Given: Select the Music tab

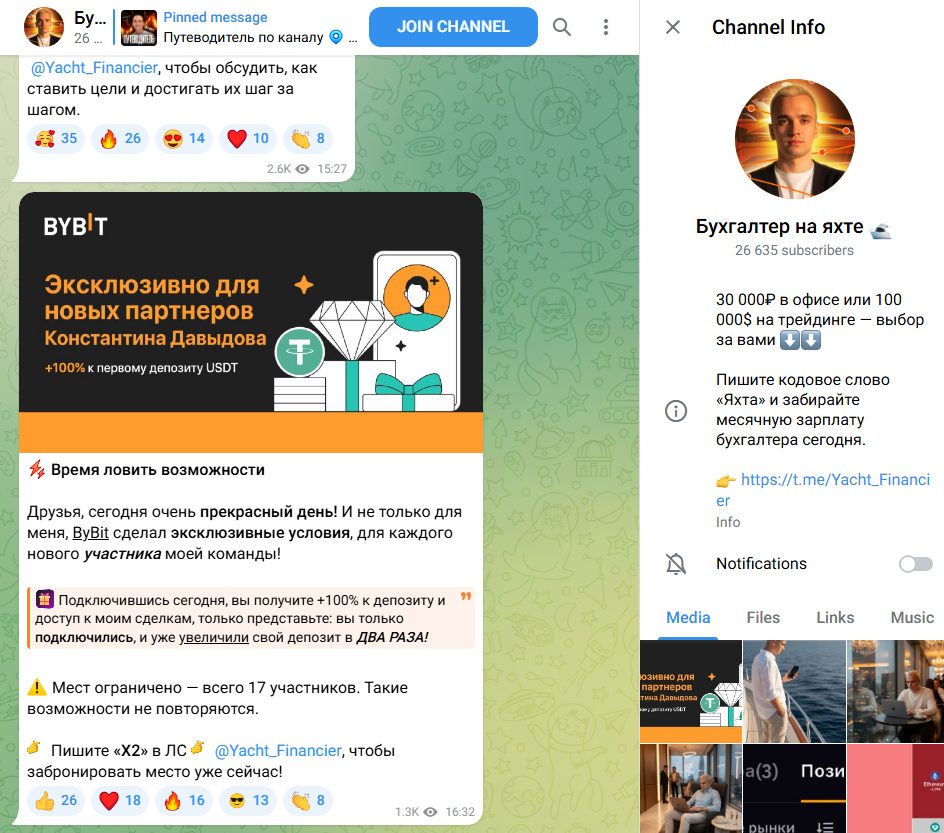Looking at the screenshot, I should pyautogui.click(x=911, y=618).
